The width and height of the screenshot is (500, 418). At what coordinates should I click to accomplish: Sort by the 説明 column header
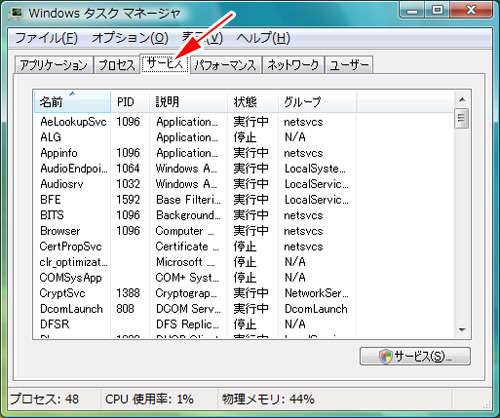[188, 101]
